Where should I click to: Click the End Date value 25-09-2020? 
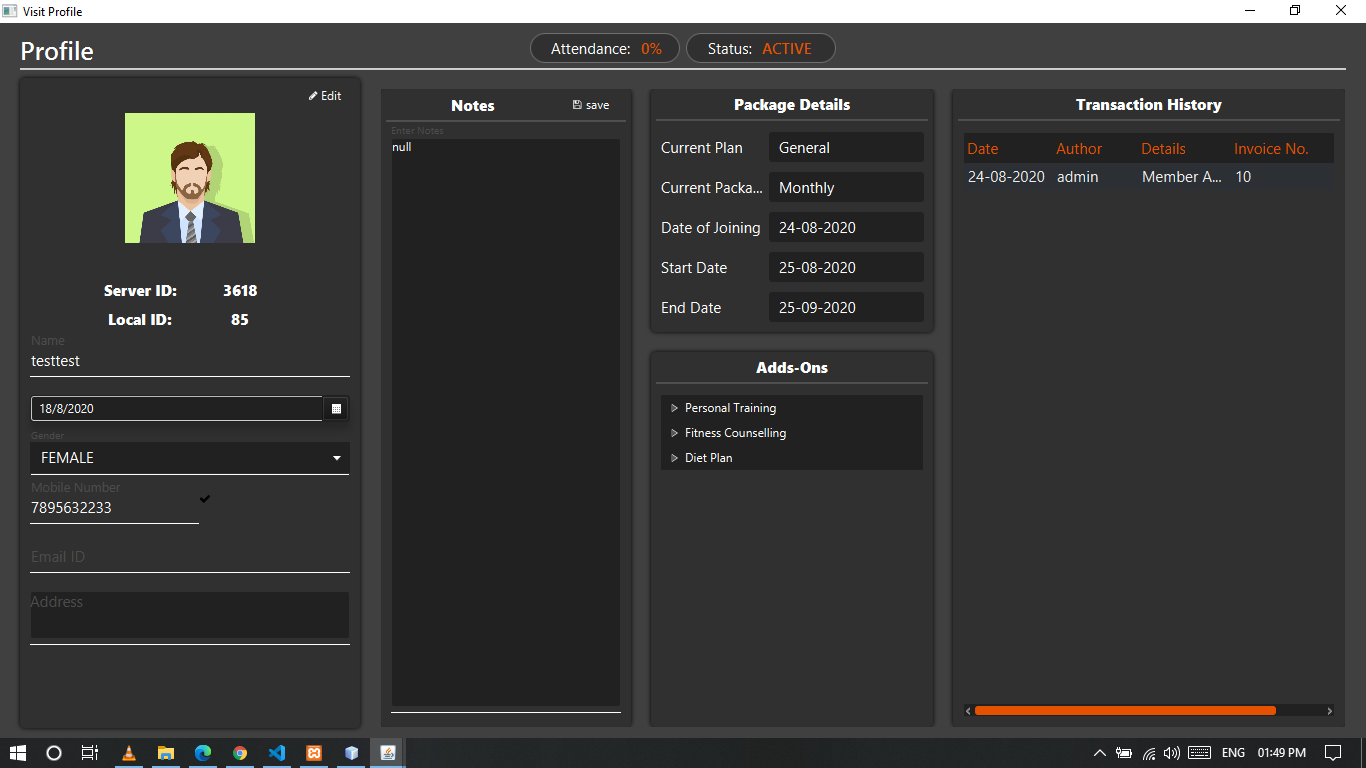846,307
